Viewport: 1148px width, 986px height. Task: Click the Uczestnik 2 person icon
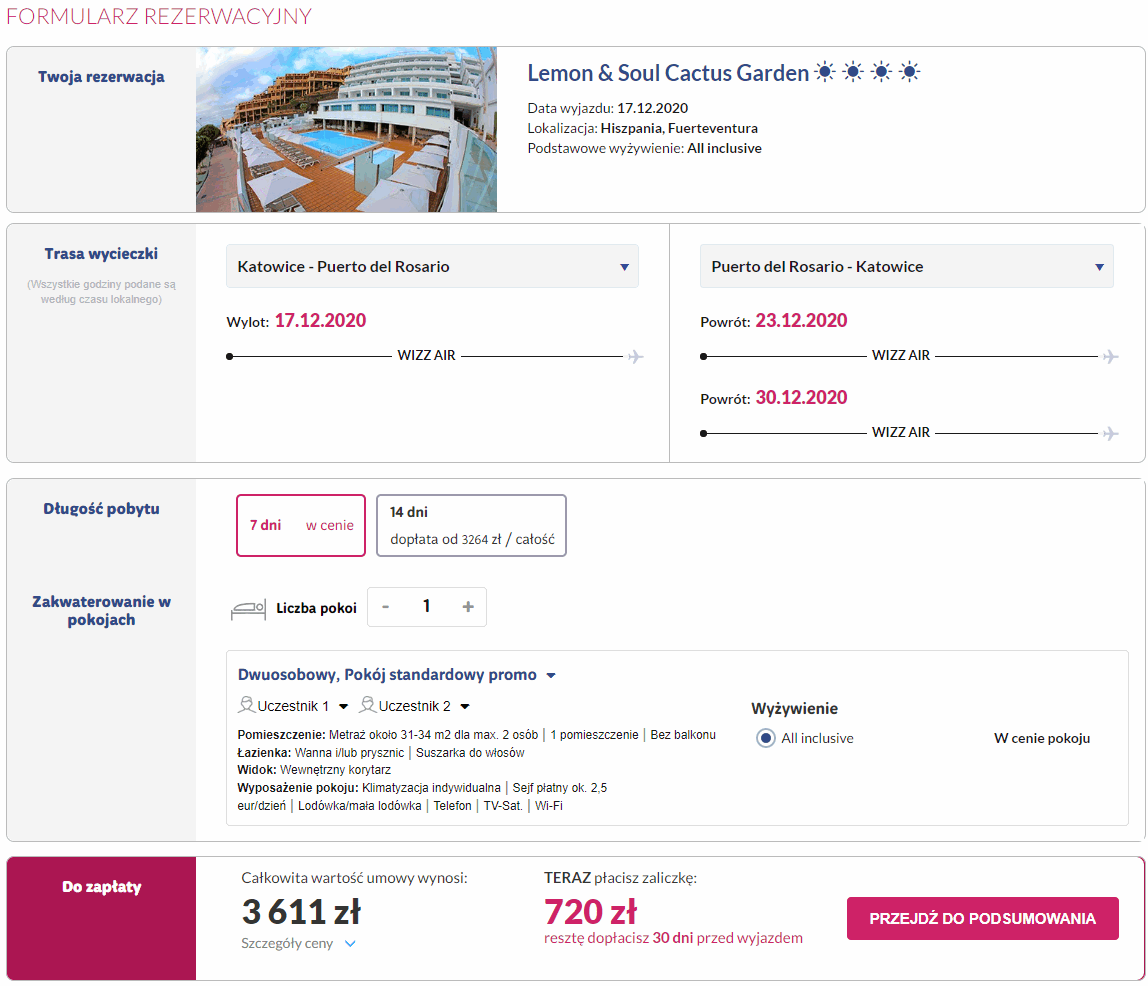(368, 705)
